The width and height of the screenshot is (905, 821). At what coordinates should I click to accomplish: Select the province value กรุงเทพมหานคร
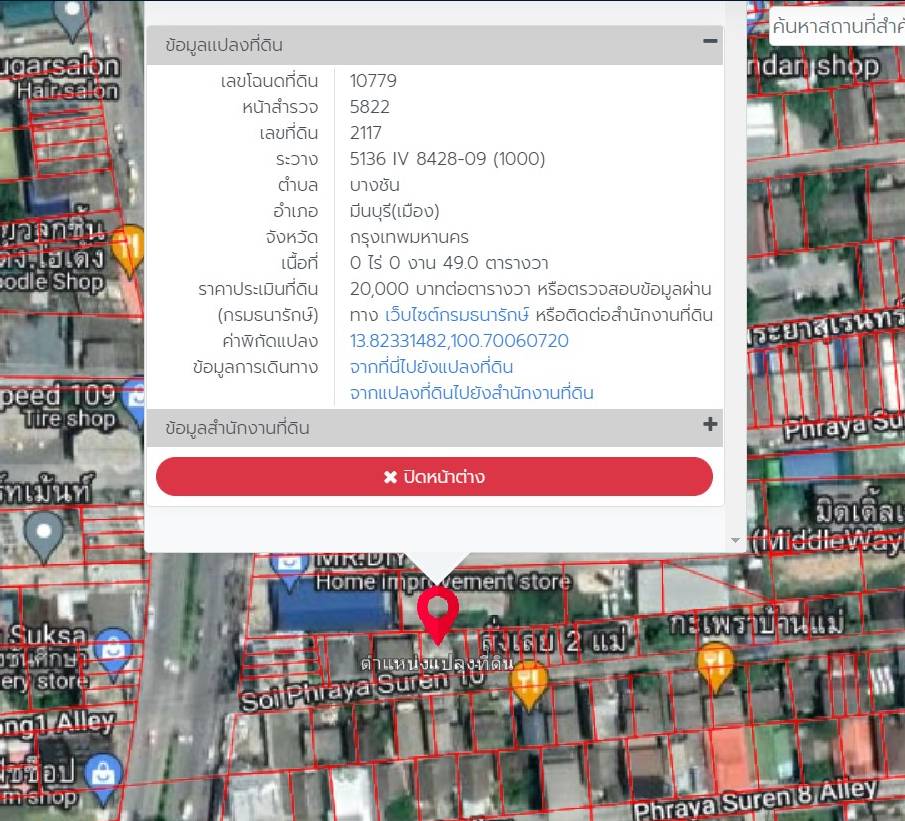click(409, 237)
